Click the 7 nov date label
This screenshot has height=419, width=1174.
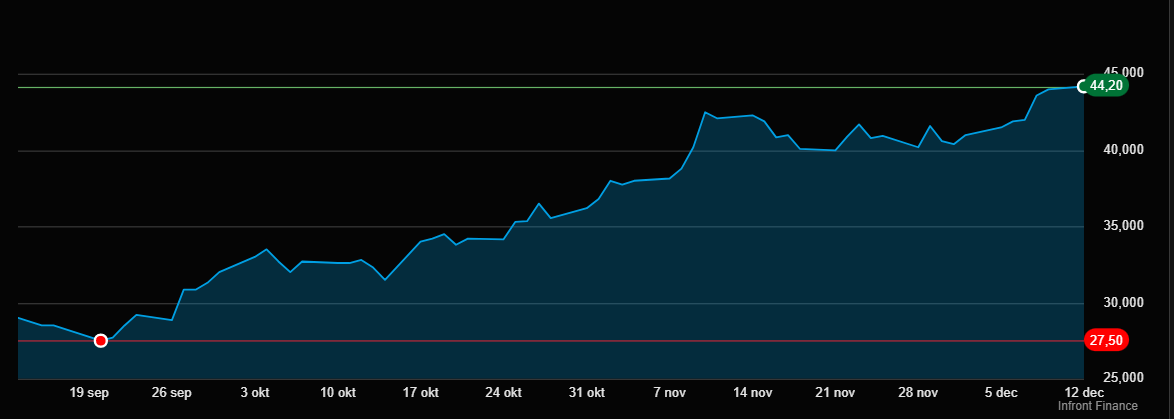(670, 392)
